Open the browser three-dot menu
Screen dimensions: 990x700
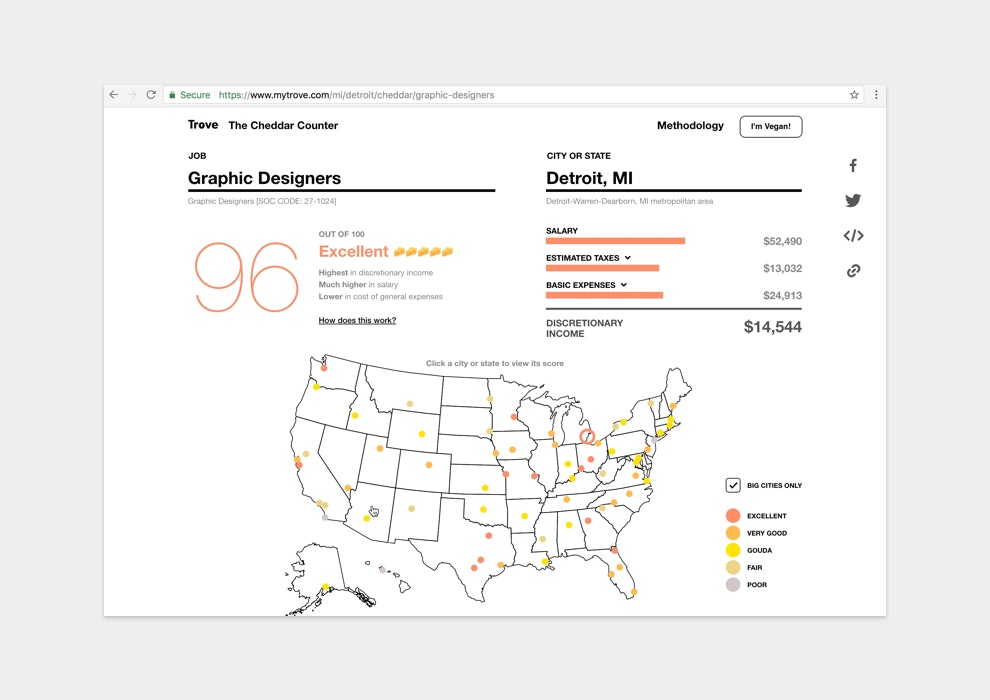click(x=876, y=95)
